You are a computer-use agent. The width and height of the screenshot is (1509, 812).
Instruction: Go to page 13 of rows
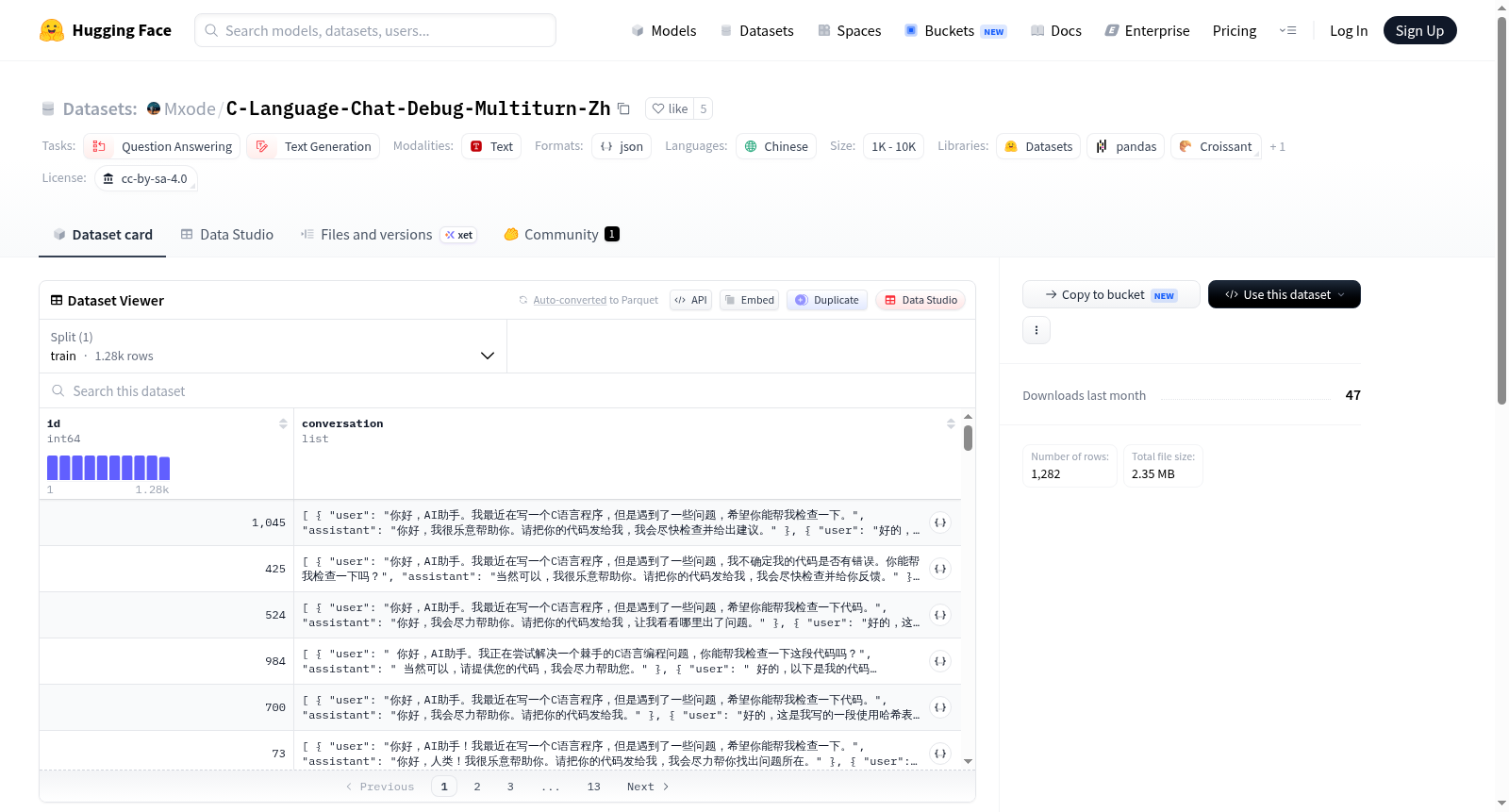pos(593,787)
